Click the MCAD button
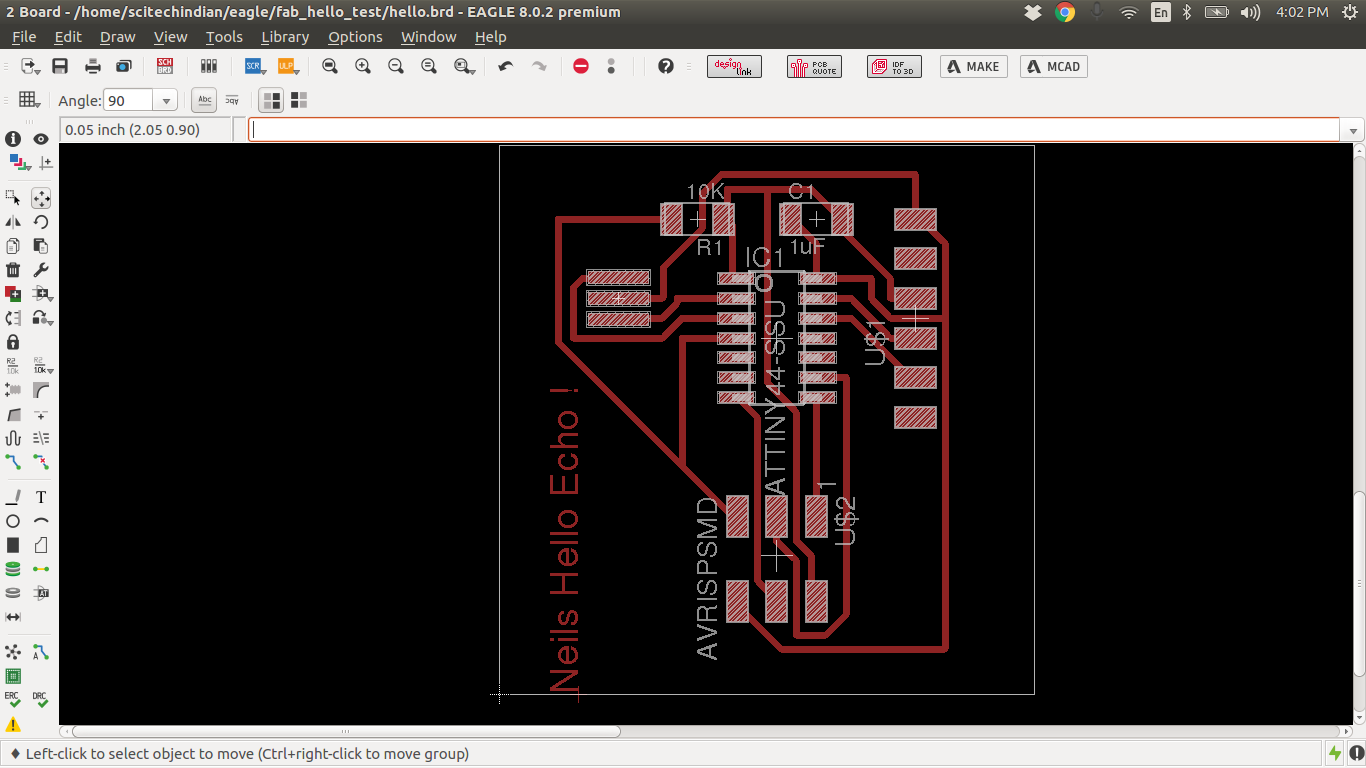The width and height of the screenshot is (1366, 768). (1053, 66)
